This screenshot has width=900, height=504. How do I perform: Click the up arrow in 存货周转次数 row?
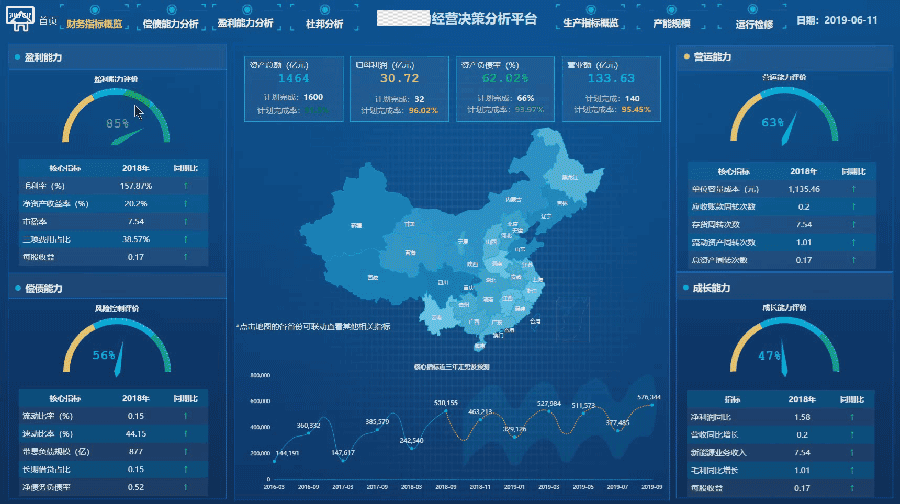(854, 224)
